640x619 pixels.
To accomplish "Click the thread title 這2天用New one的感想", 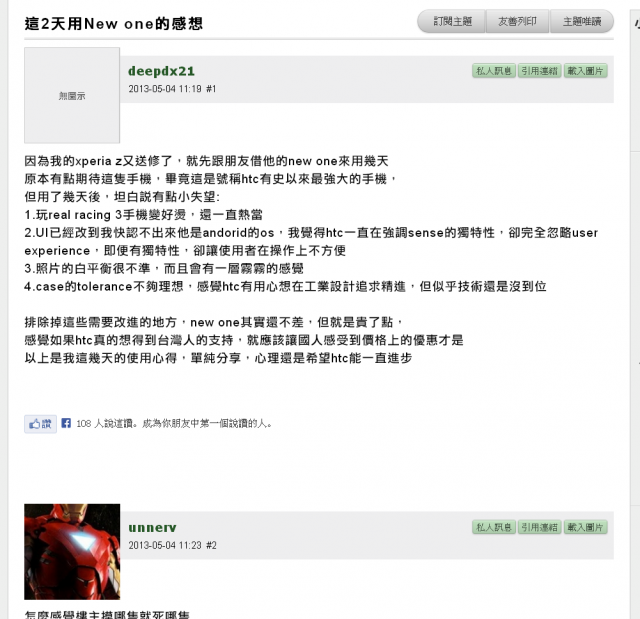I will pyautogui.click(x=113, y=23).
